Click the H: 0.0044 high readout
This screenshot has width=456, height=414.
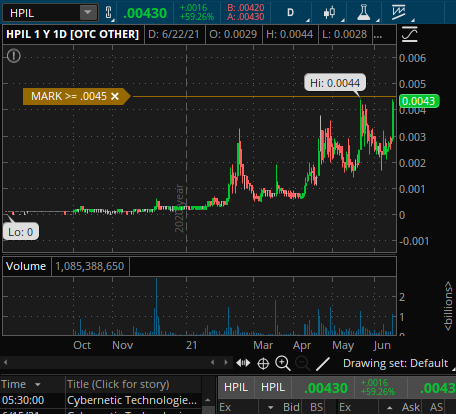[289, 34]
